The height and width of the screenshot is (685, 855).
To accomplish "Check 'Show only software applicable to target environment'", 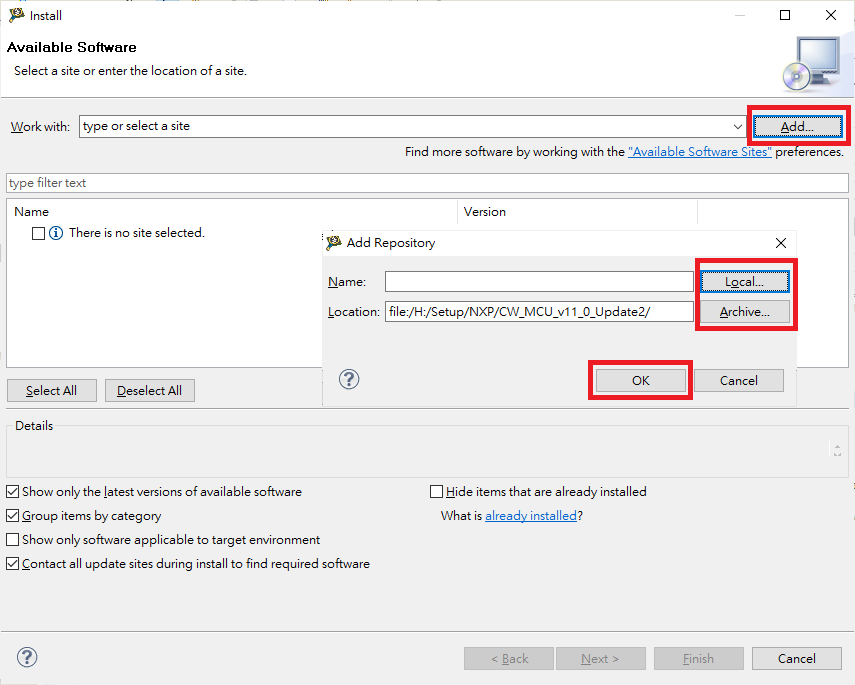I will (12, 540).
